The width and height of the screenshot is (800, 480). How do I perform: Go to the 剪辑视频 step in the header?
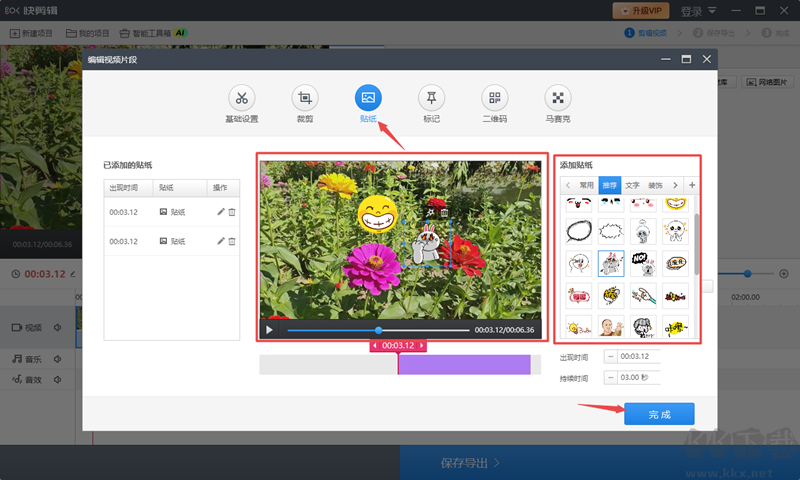(x=645, y=33)
